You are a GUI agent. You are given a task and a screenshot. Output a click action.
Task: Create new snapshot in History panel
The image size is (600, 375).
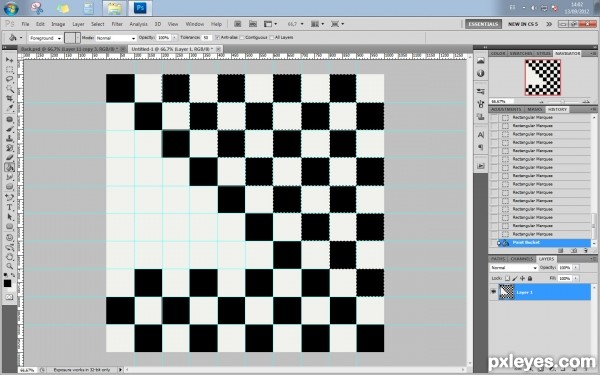(x=574, y=251)
